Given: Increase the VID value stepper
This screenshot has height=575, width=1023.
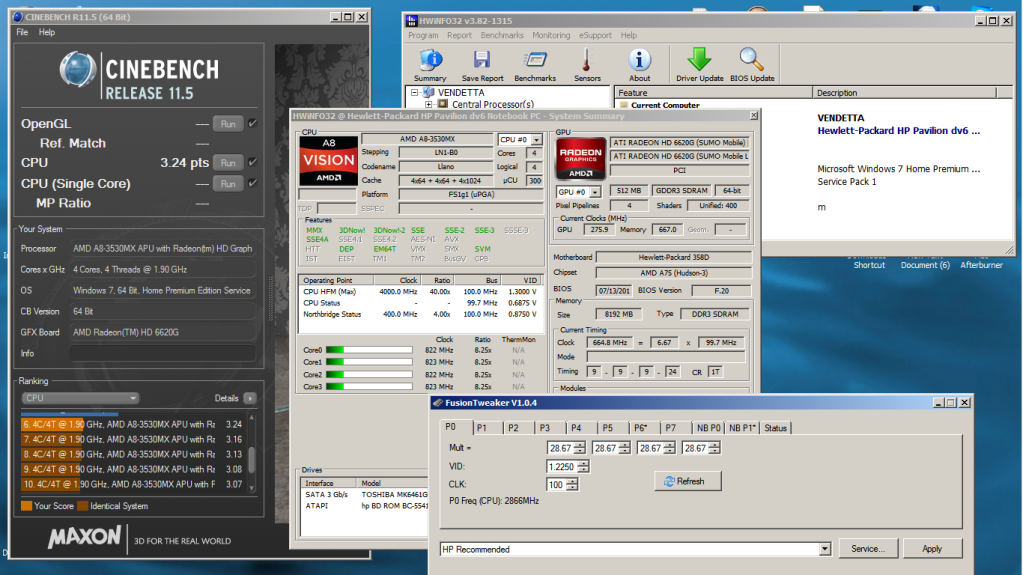Looking at the screenshot, I should [x=583, y=463].
